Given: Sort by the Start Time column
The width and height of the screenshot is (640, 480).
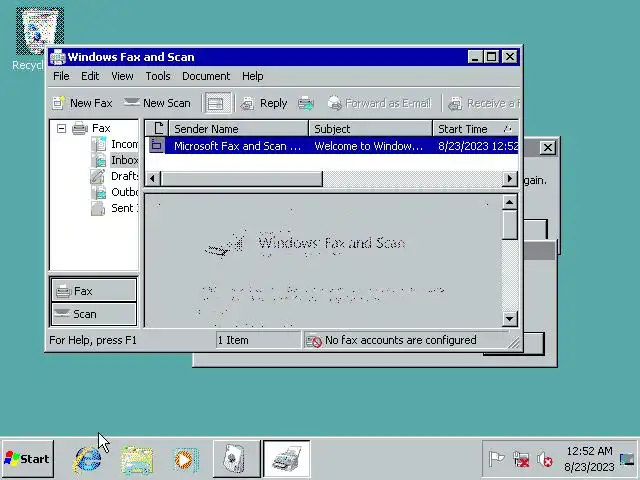Looking at the screenshot, I should click(476, 129).
